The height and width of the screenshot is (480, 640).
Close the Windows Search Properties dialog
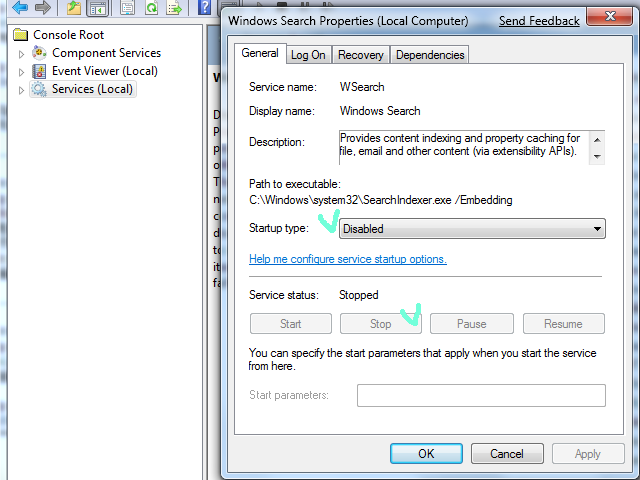[x=610, y=16]
